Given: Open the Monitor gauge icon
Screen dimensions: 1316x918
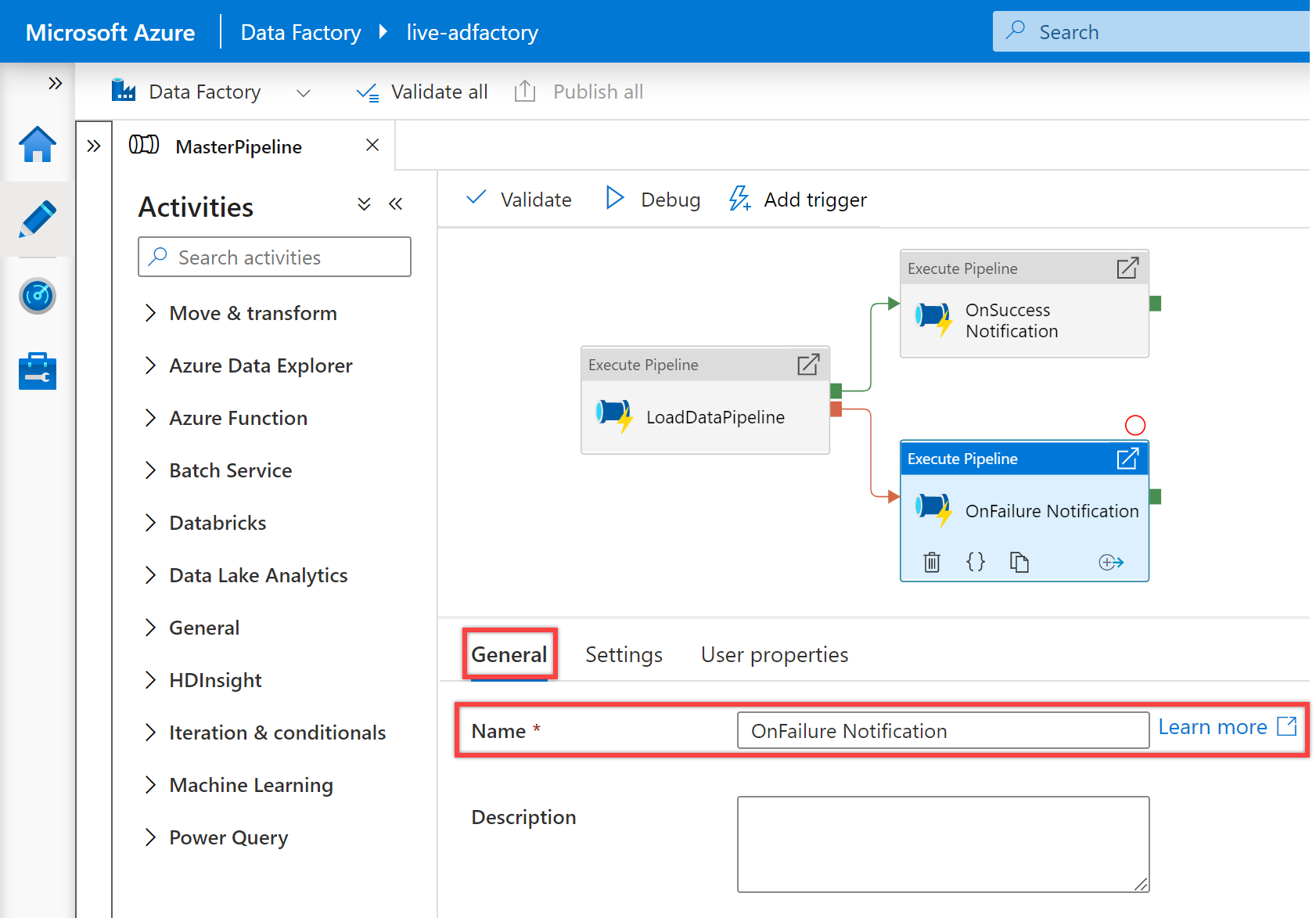Looking at the screenshot, I should tap(38, 296).
